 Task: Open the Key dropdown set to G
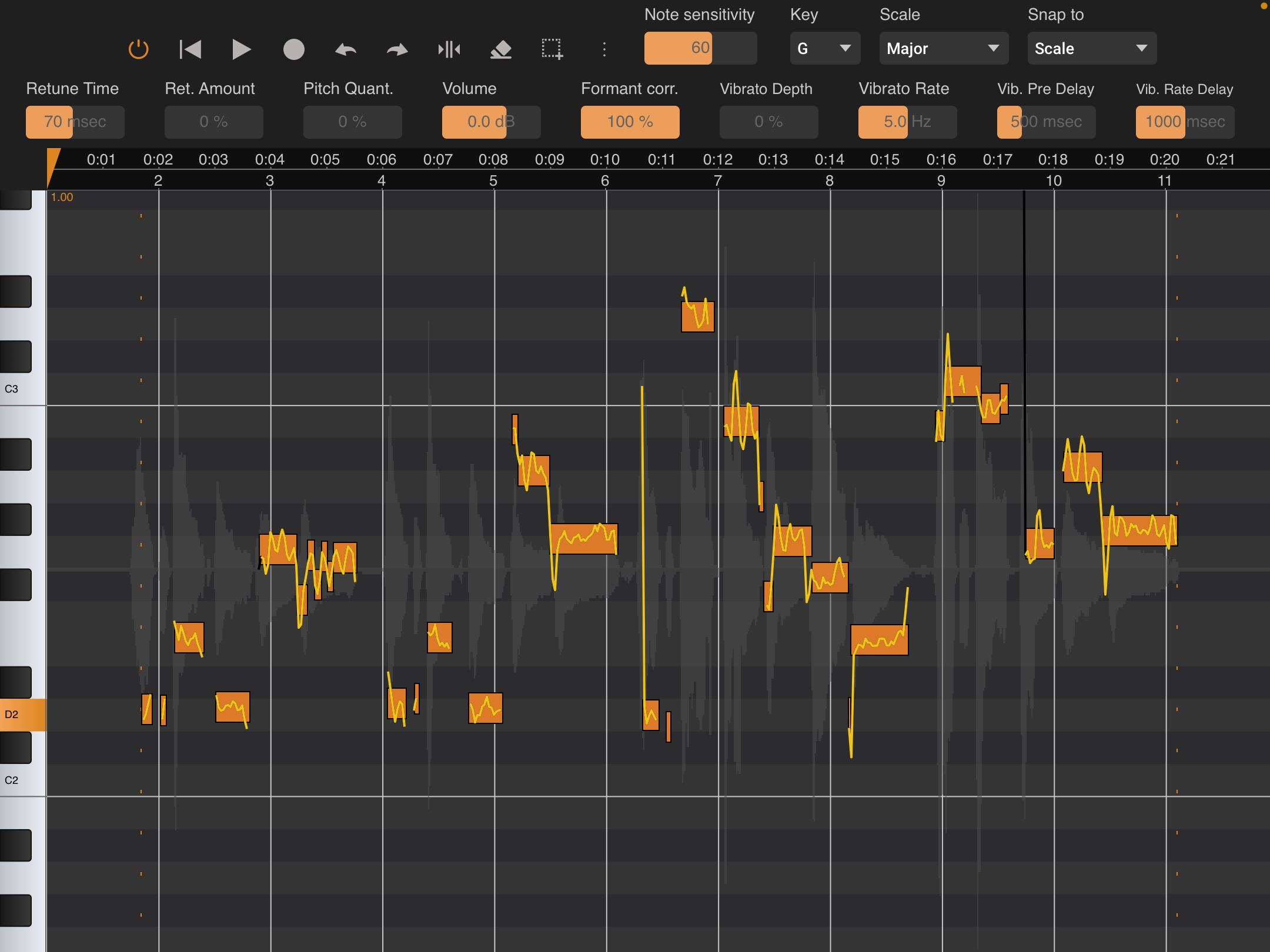tap(824, 48)
